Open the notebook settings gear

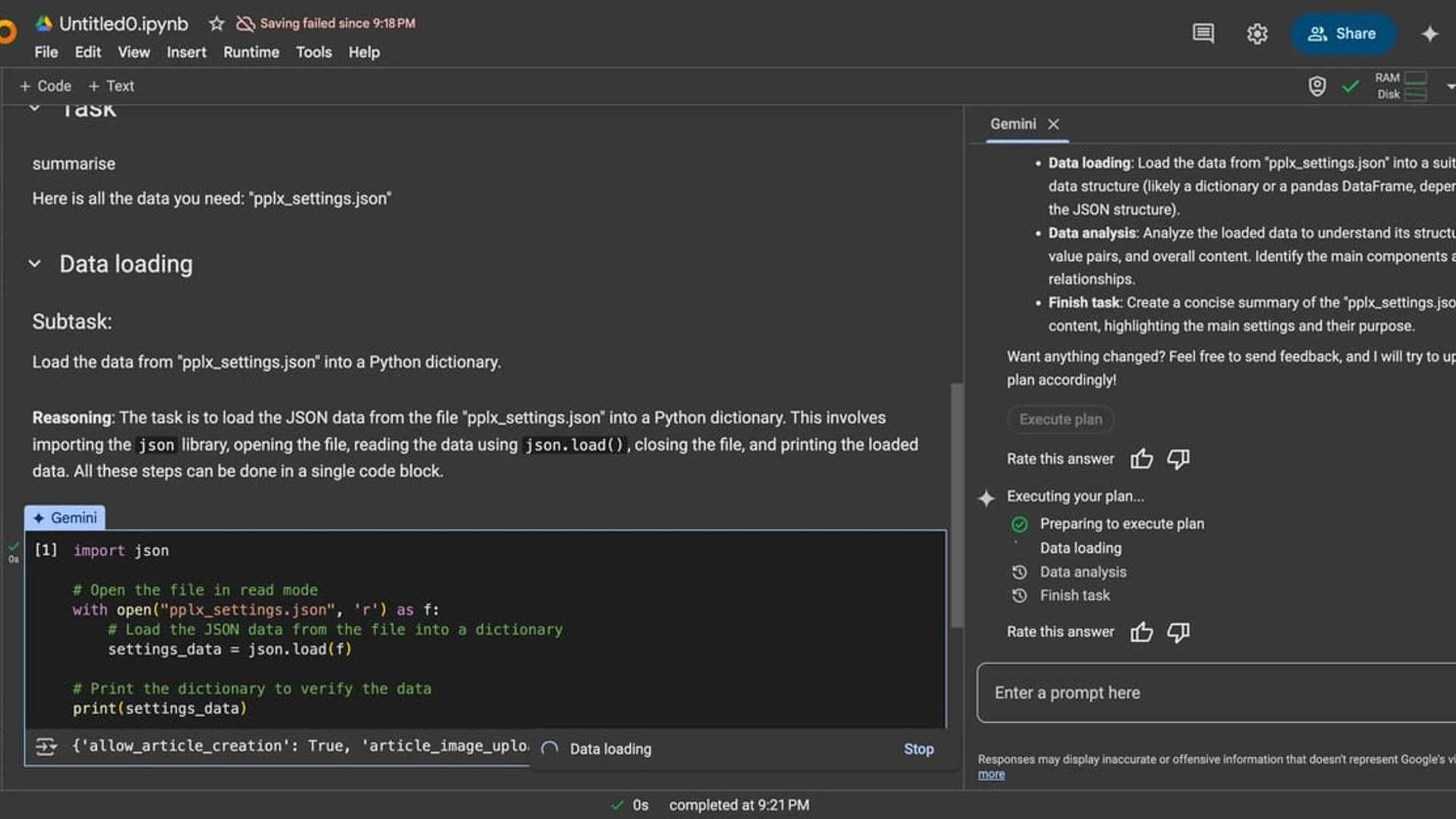(1257, 33)
